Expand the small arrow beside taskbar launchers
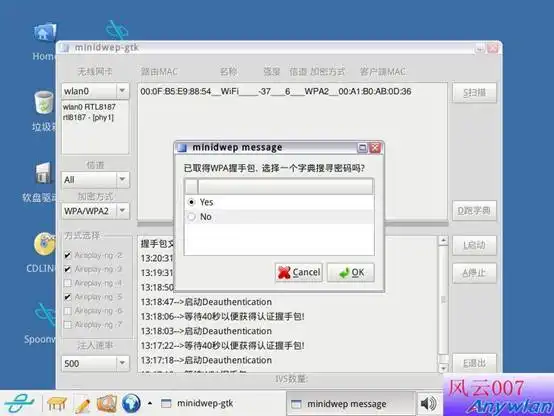This screenshot has width=554, height=416. coord(150,403)
